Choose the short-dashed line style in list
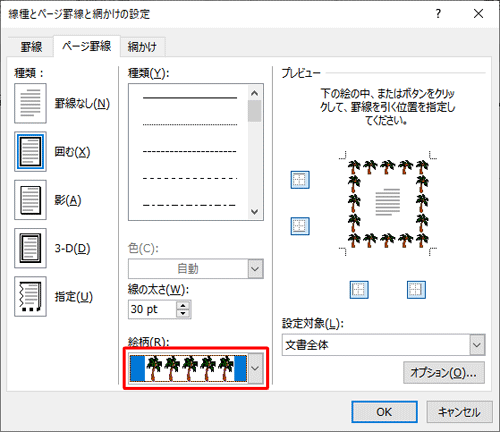The width and height of the screenshot is (500, 432). [190, 152]
